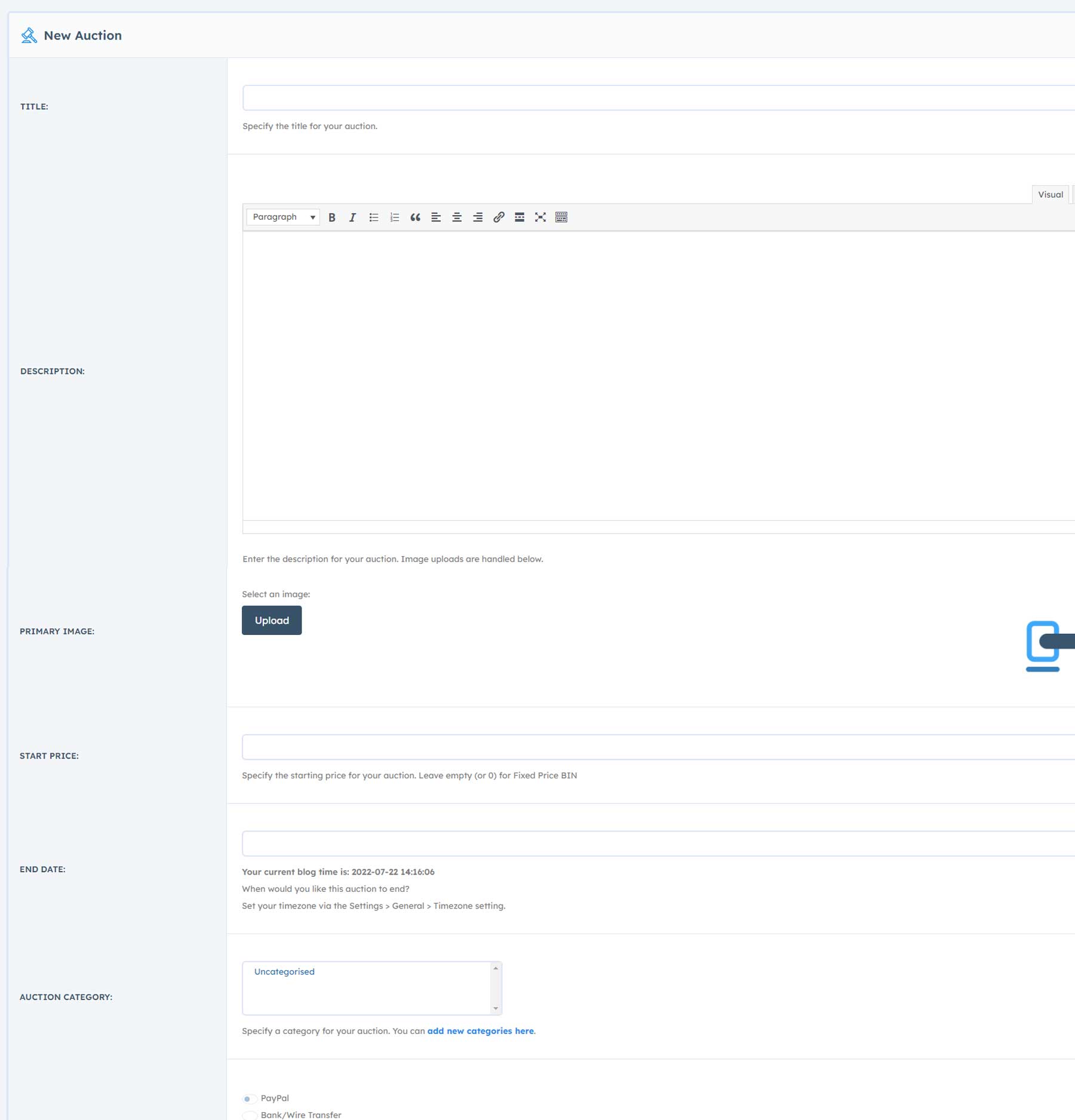Align description text to the left
The width and height of the screenshot is (1075, 1120).
point(436,217)
